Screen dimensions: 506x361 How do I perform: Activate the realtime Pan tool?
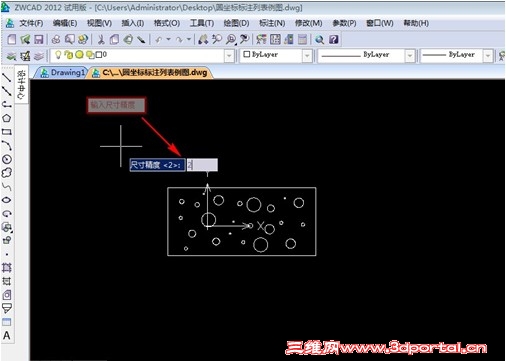click(x=203, y=39)
